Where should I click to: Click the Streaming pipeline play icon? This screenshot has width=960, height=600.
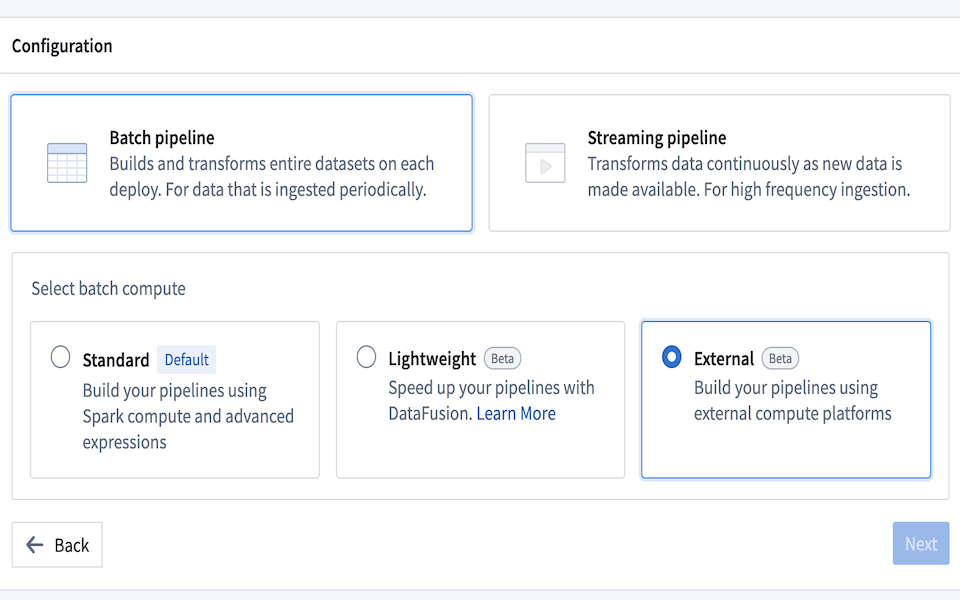(545, 163)
